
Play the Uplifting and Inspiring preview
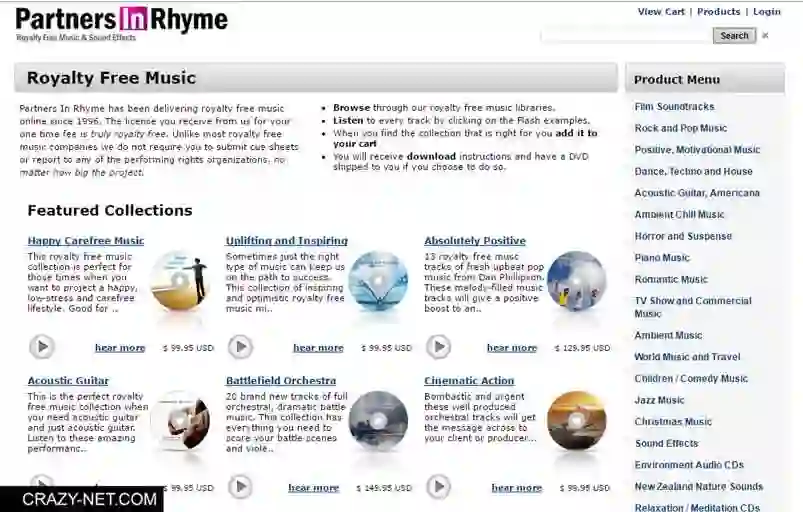pyautogui.click(x=240, y=347)
